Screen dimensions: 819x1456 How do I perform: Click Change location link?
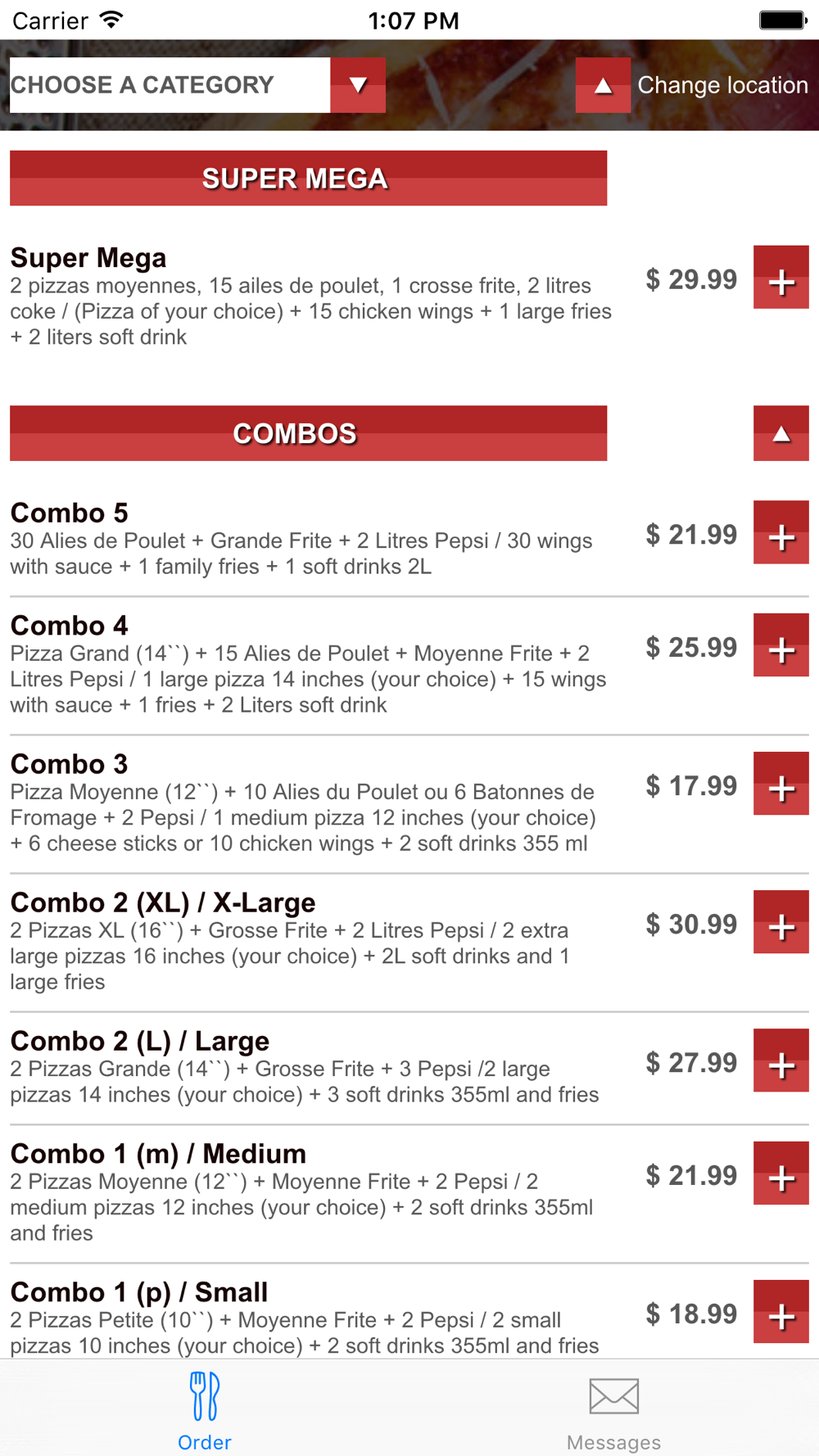722,85
